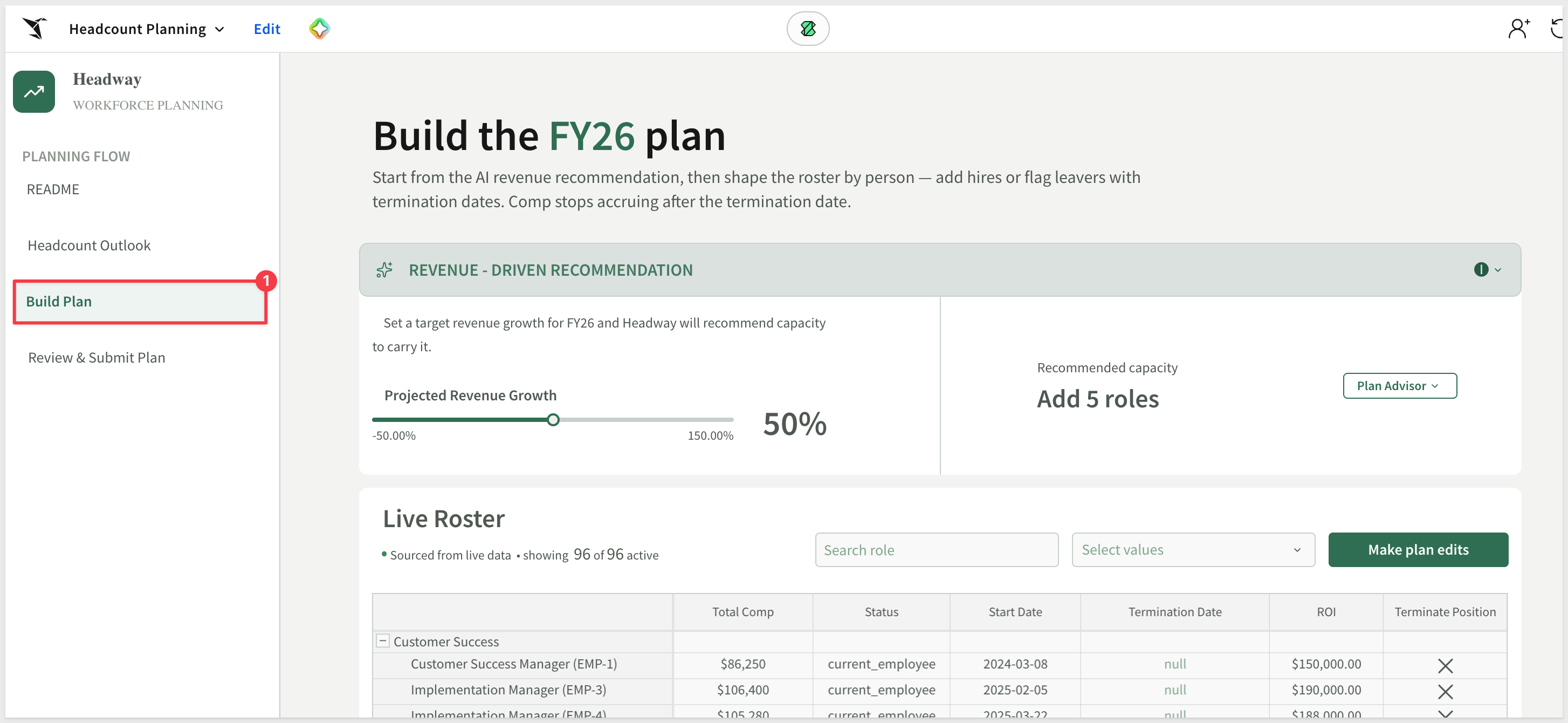Image resolution: width=1568 pixels, height=723 pixels.
Task: Collapse the Customer Success group
Action: (x=383, y=641)
